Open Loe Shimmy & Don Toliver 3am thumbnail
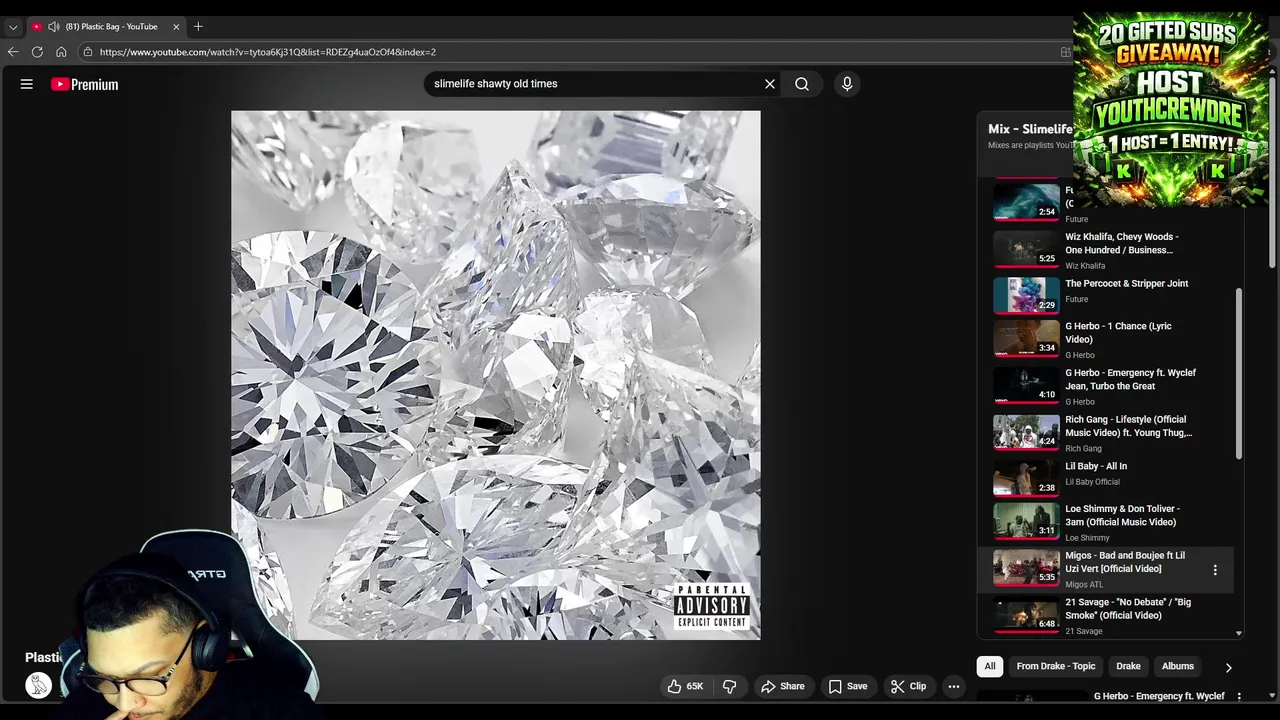 [x=1026, y=521]
